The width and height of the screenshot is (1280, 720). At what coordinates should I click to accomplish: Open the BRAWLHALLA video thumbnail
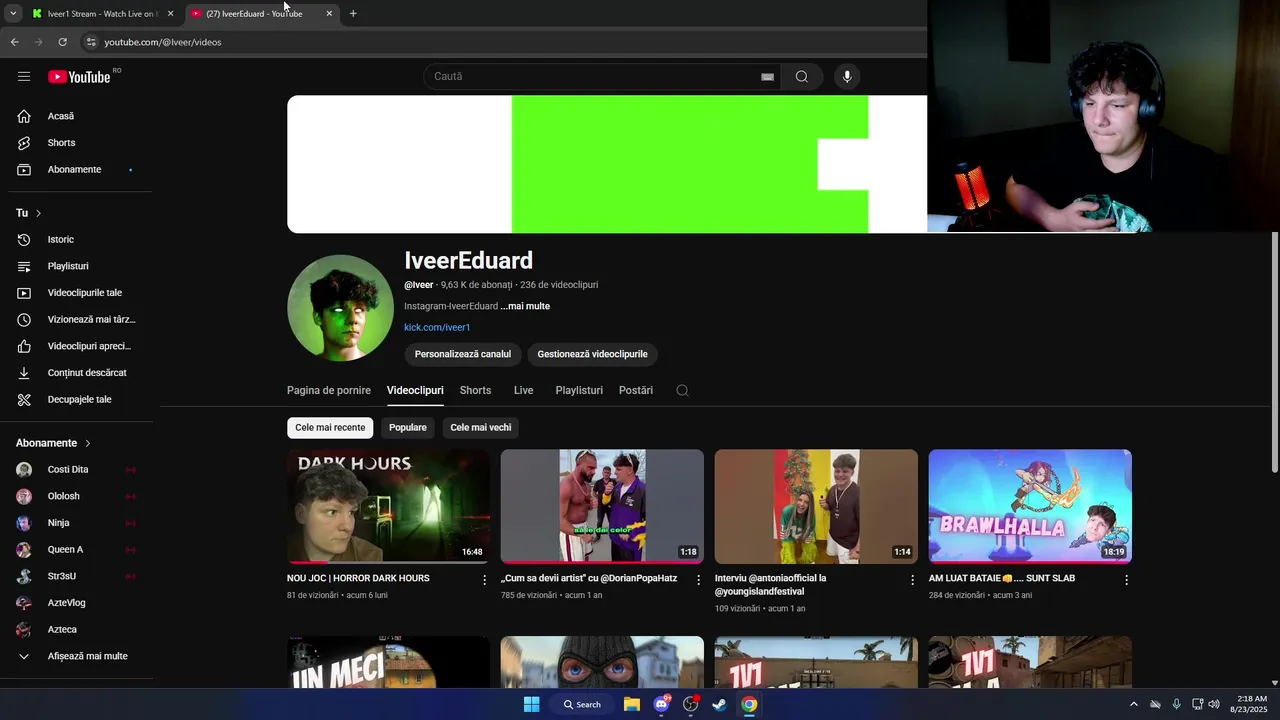[x=1030, y=506]
